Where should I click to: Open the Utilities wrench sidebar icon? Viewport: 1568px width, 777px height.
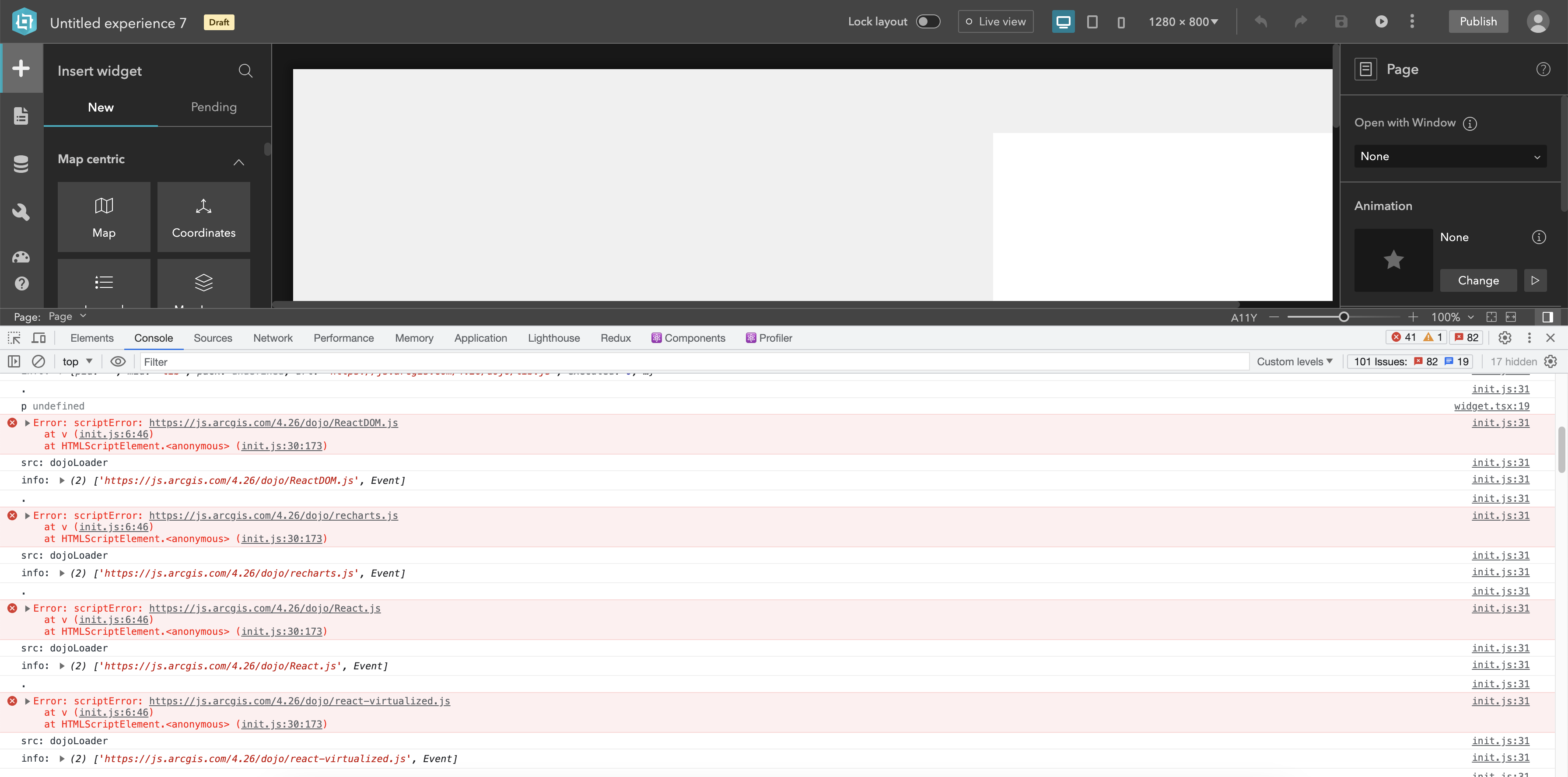click(x=21, y=211)
